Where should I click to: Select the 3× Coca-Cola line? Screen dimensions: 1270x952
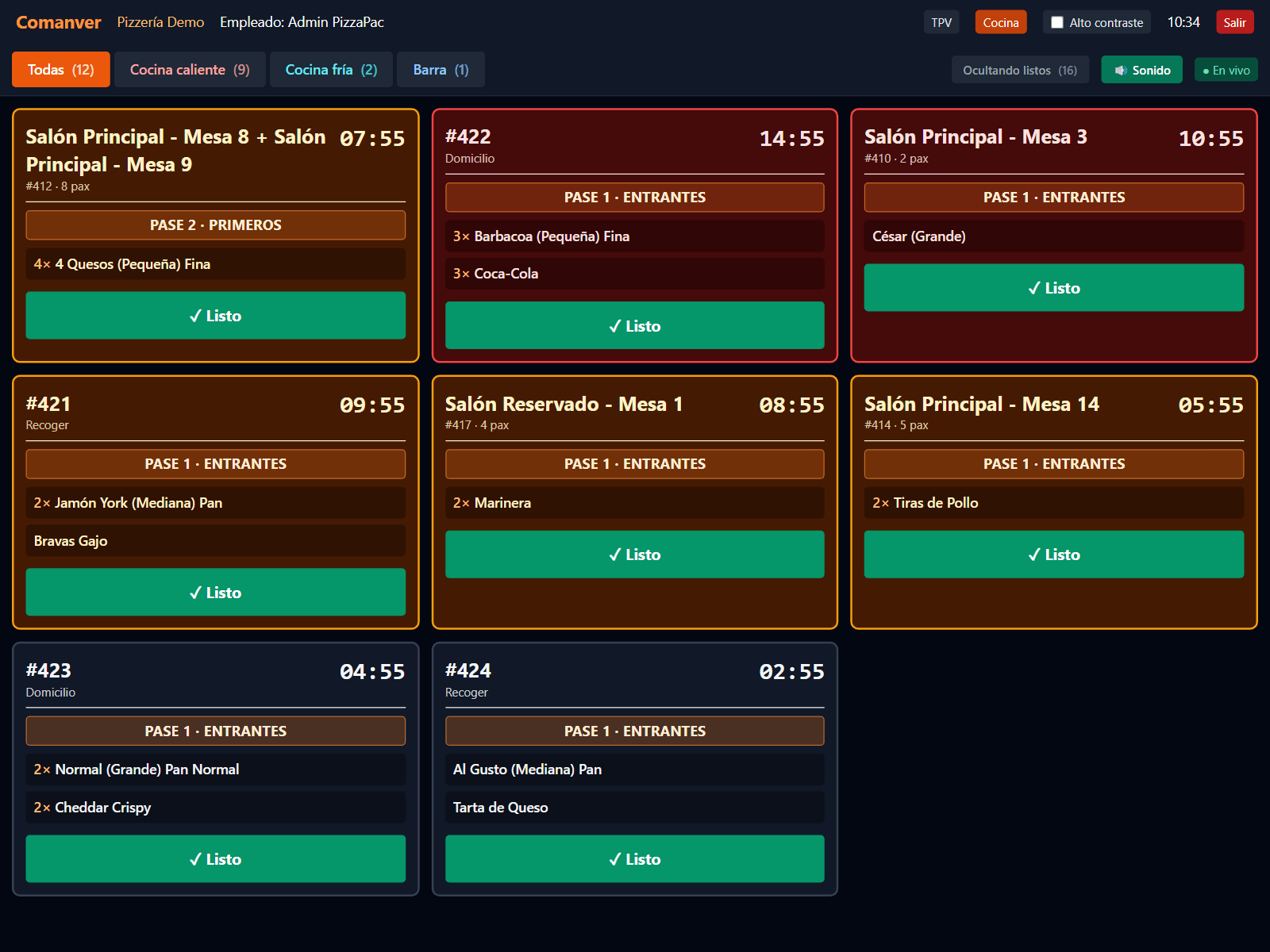coord(635,274)
